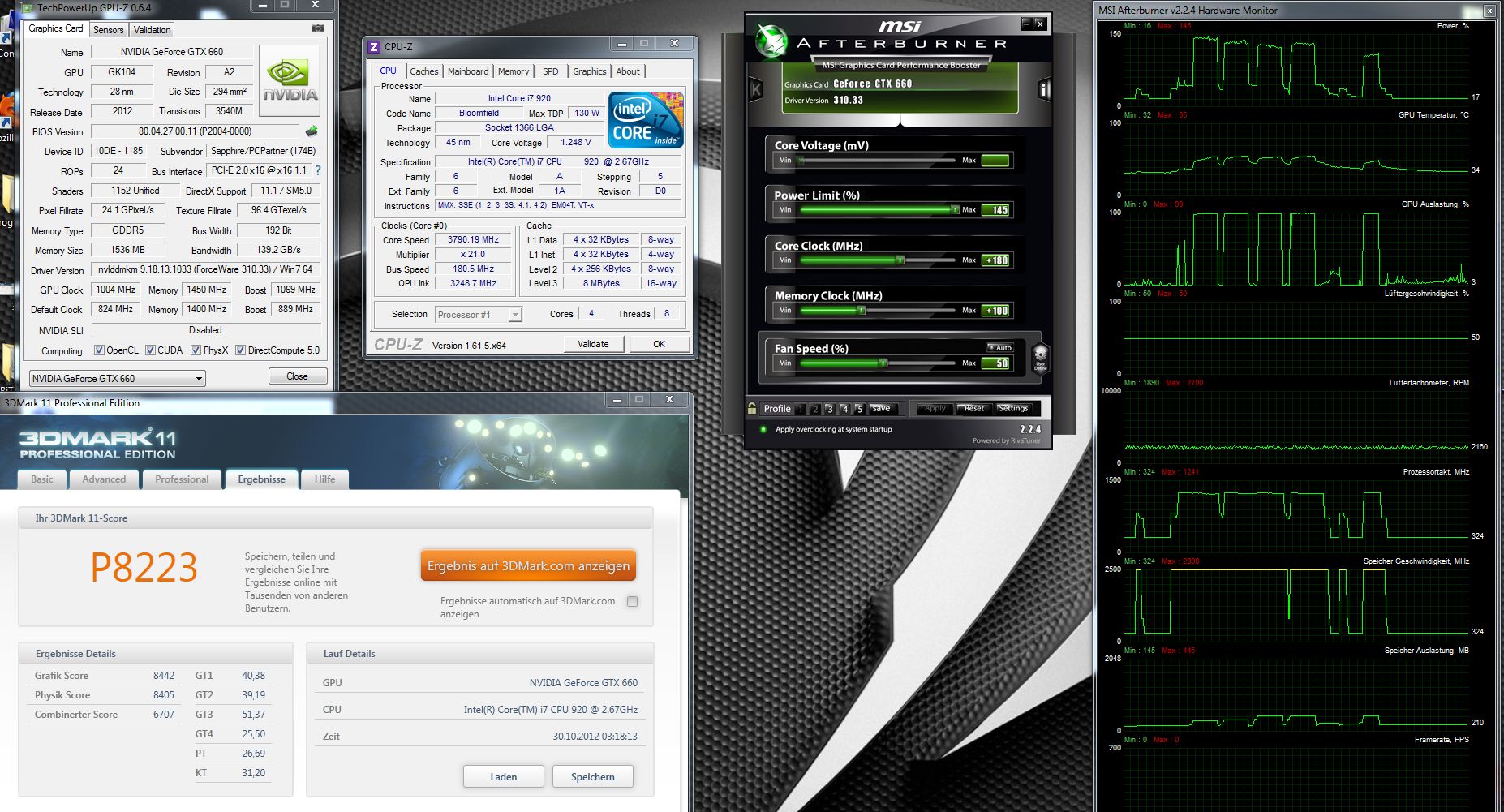
Task: Open the About tab in CPU-Z
Action: point(628,71)
